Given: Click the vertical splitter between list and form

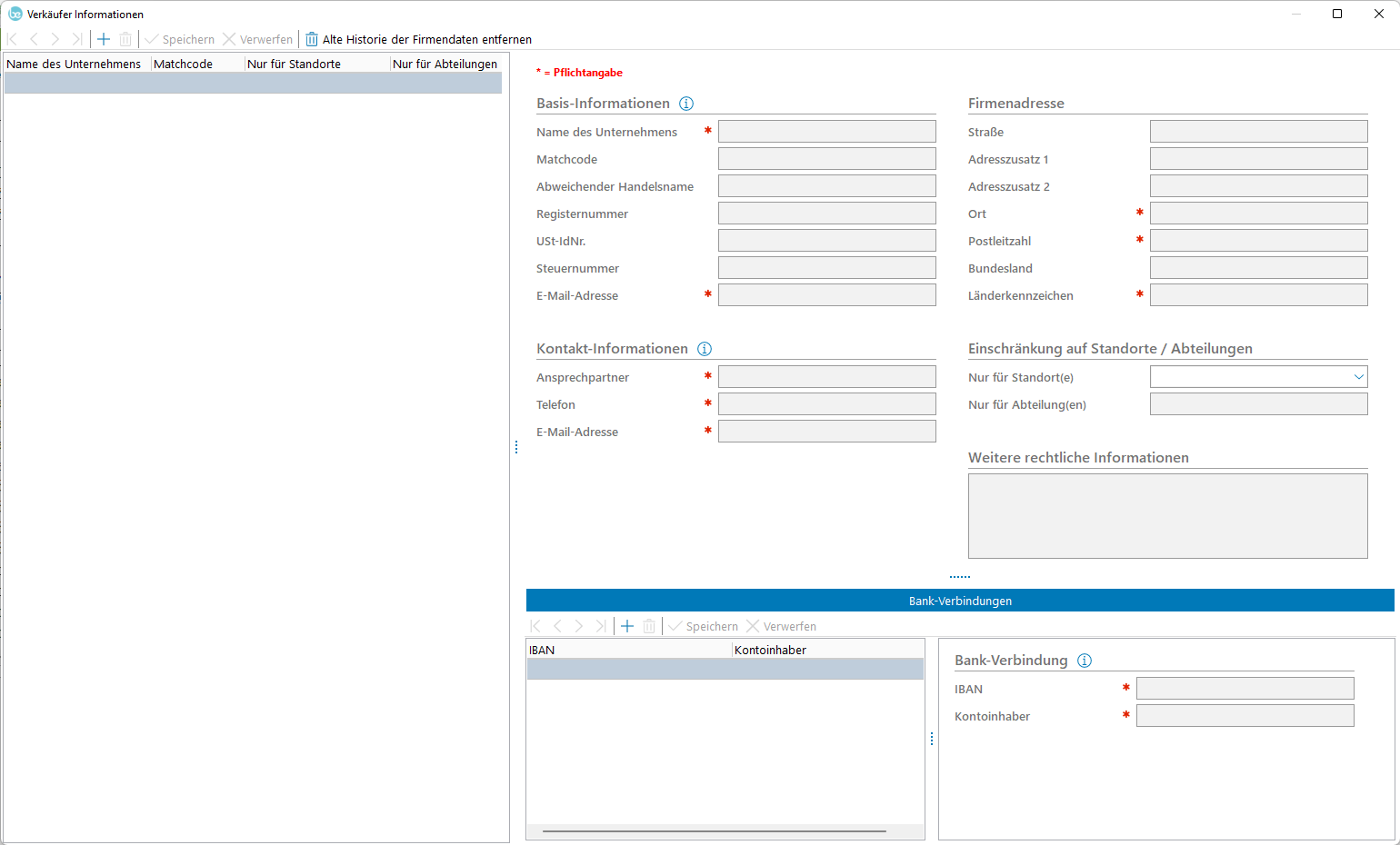Looking at the screenshot, I should (x=516, y=447).
